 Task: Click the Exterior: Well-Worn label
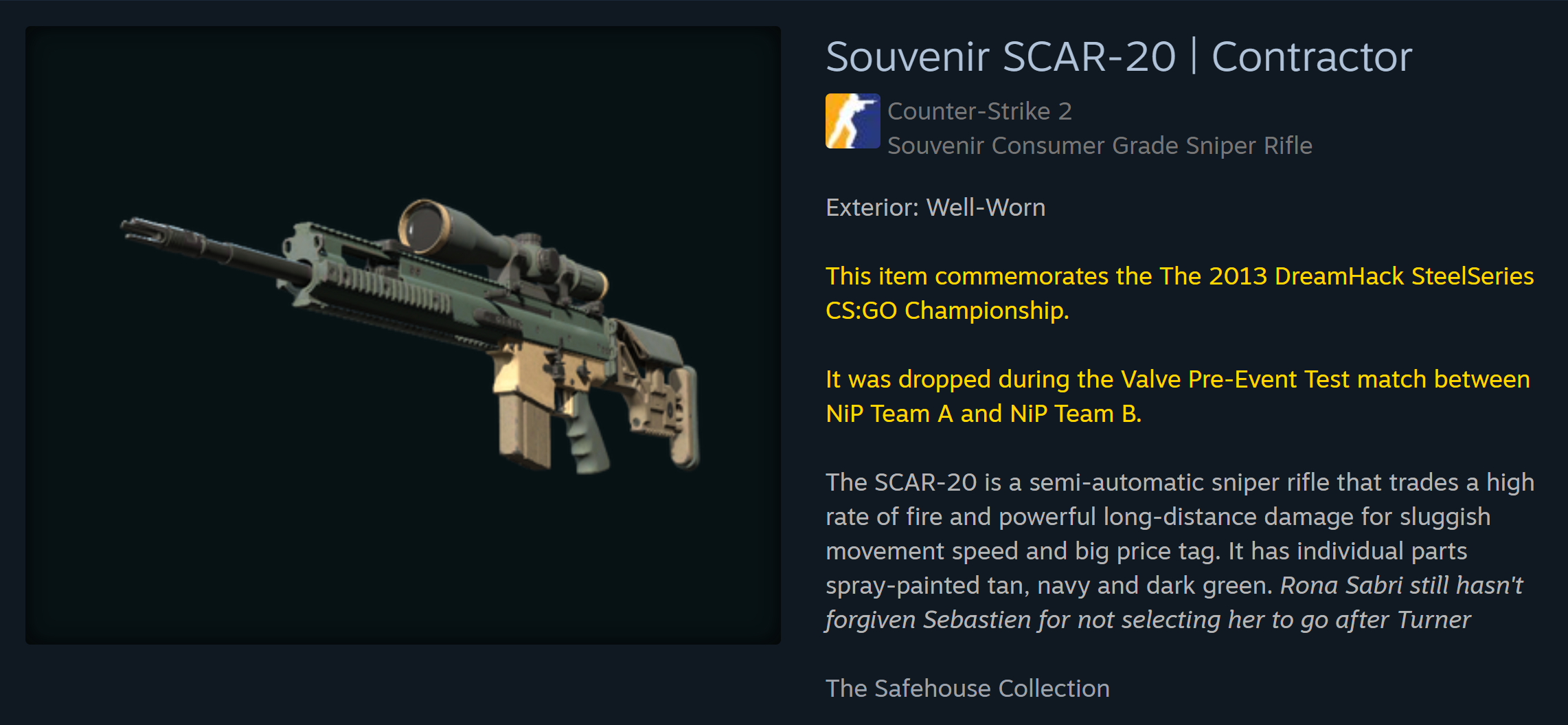pyautogui.click(x=935, y=208)
